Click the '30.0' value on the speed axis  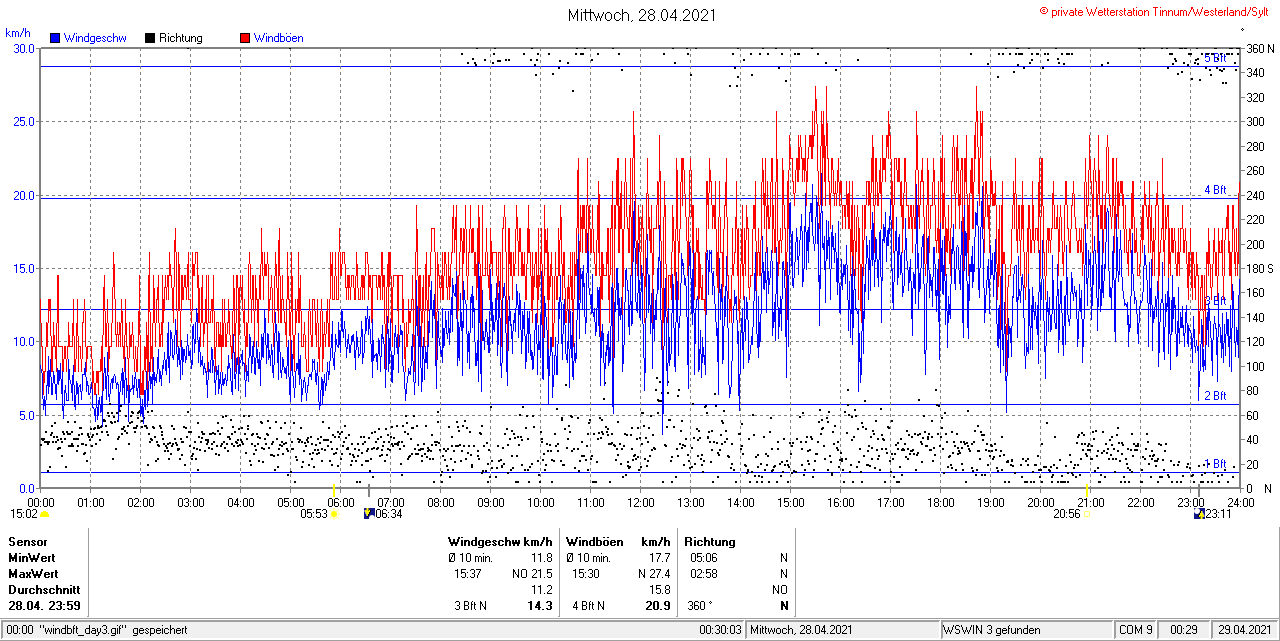[x=23, y=48]
